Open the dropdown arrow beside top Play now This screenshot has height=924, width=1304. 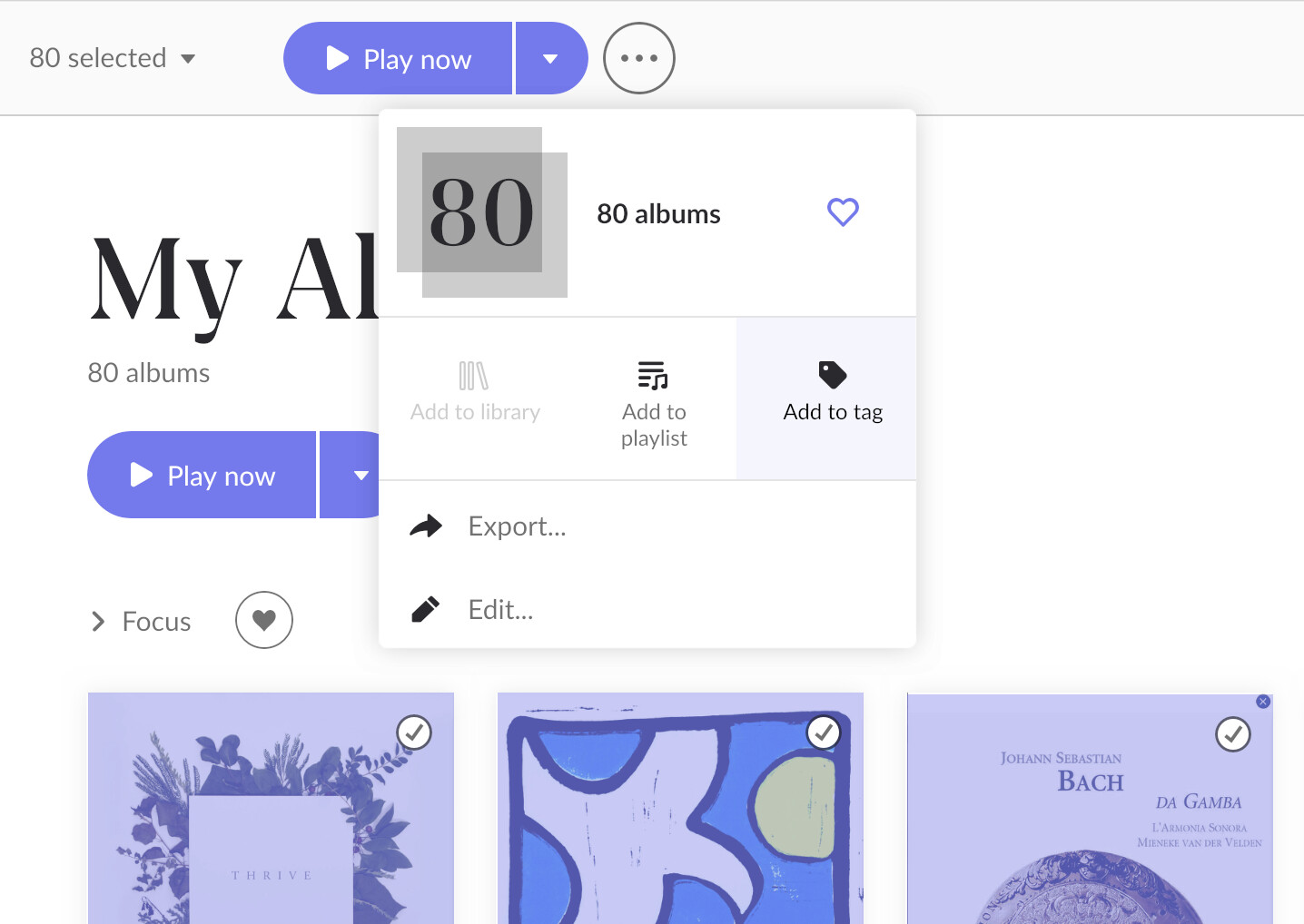click(x=551, y=58)
